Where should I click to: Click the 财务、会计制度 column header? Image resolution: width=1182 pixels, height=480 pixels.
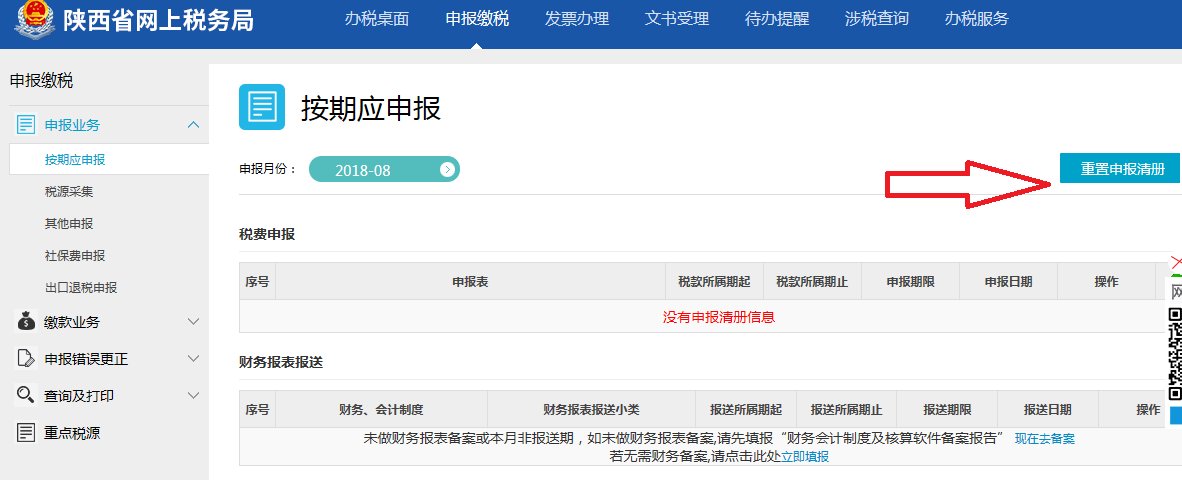[381, 410]
